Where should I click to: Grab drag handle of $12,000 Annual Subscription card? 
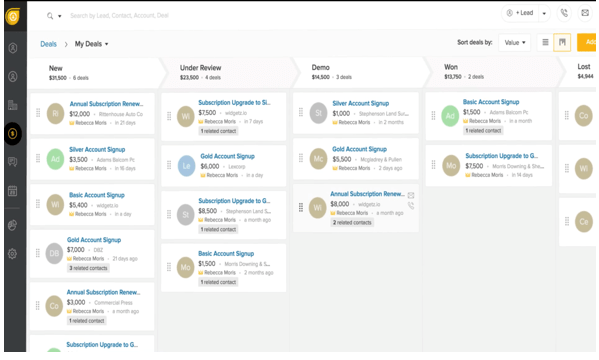click(x=38, y=113)
